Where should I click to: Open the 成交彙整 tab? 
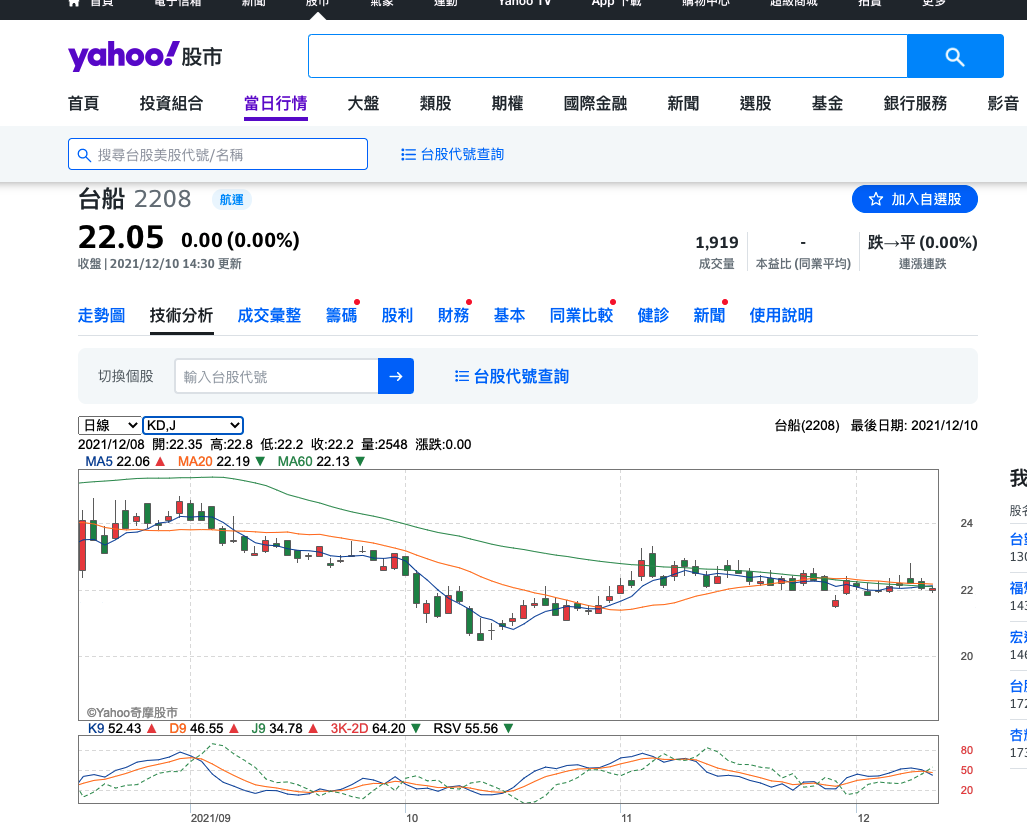point(269,315)
